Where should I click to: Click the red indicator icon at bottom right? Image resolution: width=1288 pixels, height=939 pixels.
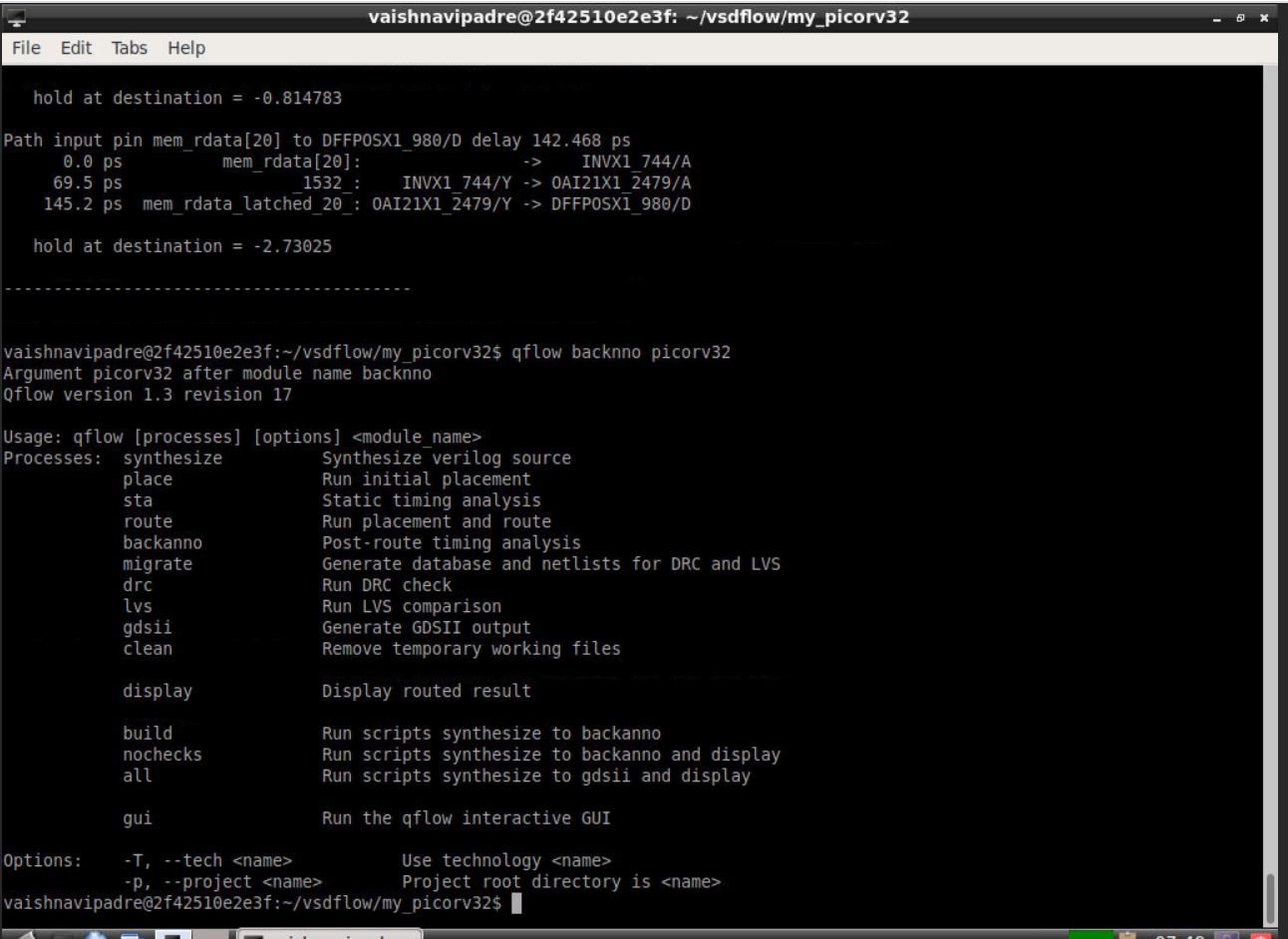tap(1263, 933)
